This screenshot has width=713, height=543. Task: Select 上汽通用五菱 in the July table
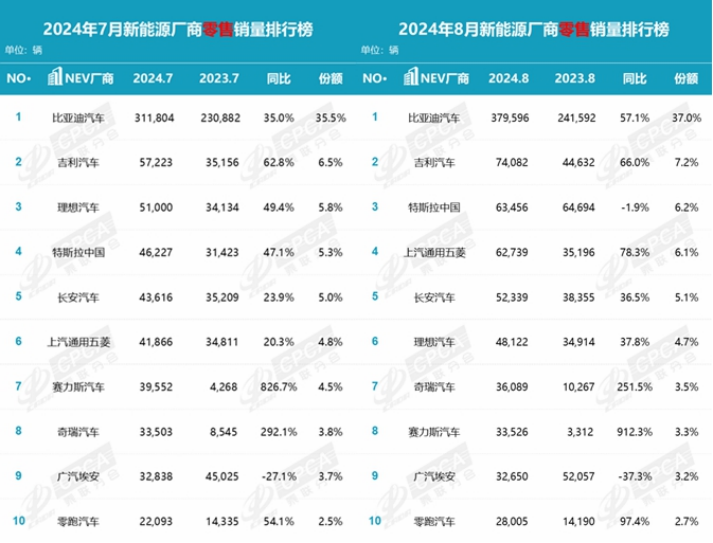(x=78, y=342)
